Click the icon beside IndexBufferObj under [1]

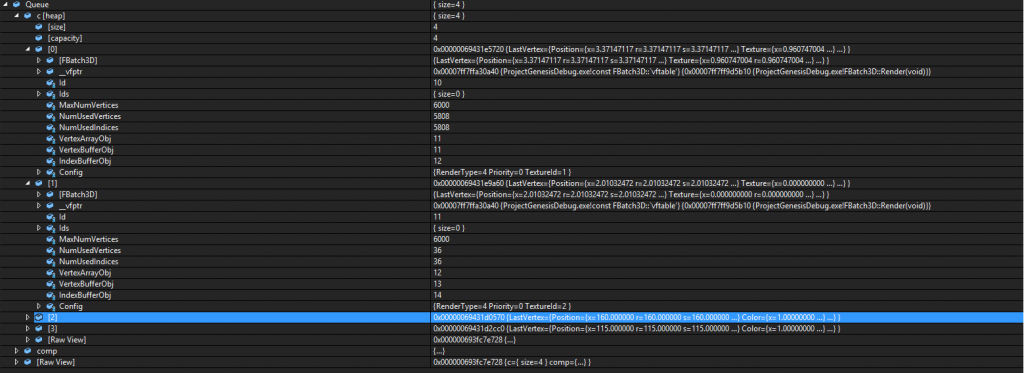(x=50, y=295)
